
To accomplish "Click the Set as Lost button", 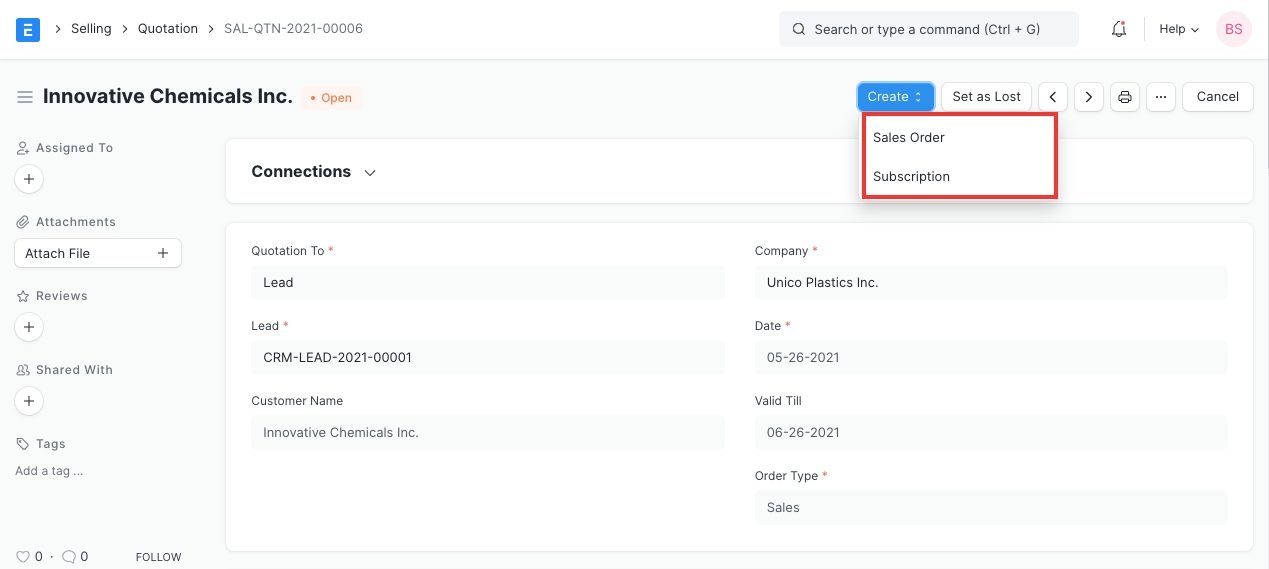I will pyautogui.click(x=986, y=97).
